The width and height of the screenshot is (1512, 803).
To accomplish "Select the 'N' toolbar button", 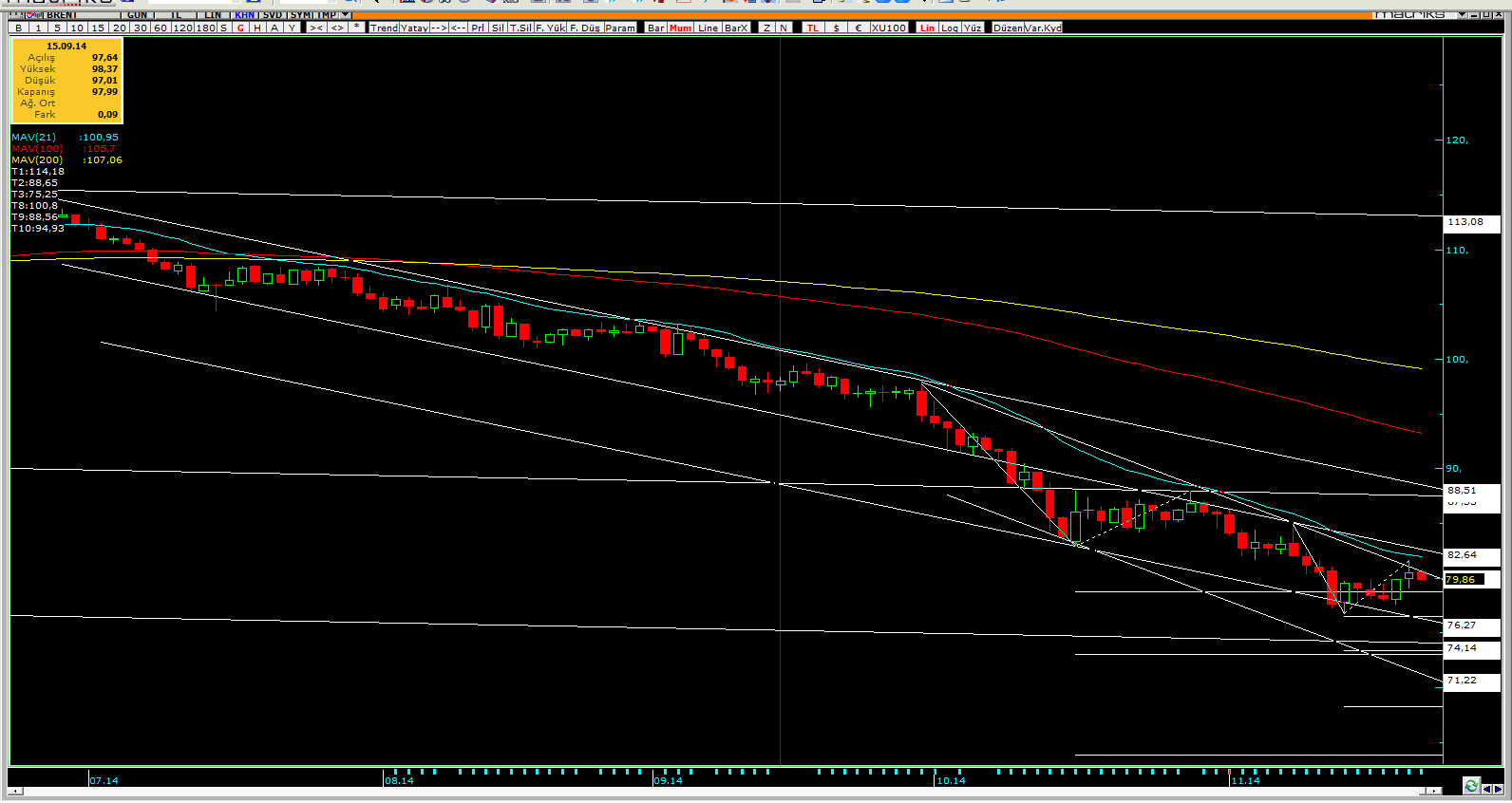I will 784,28.
